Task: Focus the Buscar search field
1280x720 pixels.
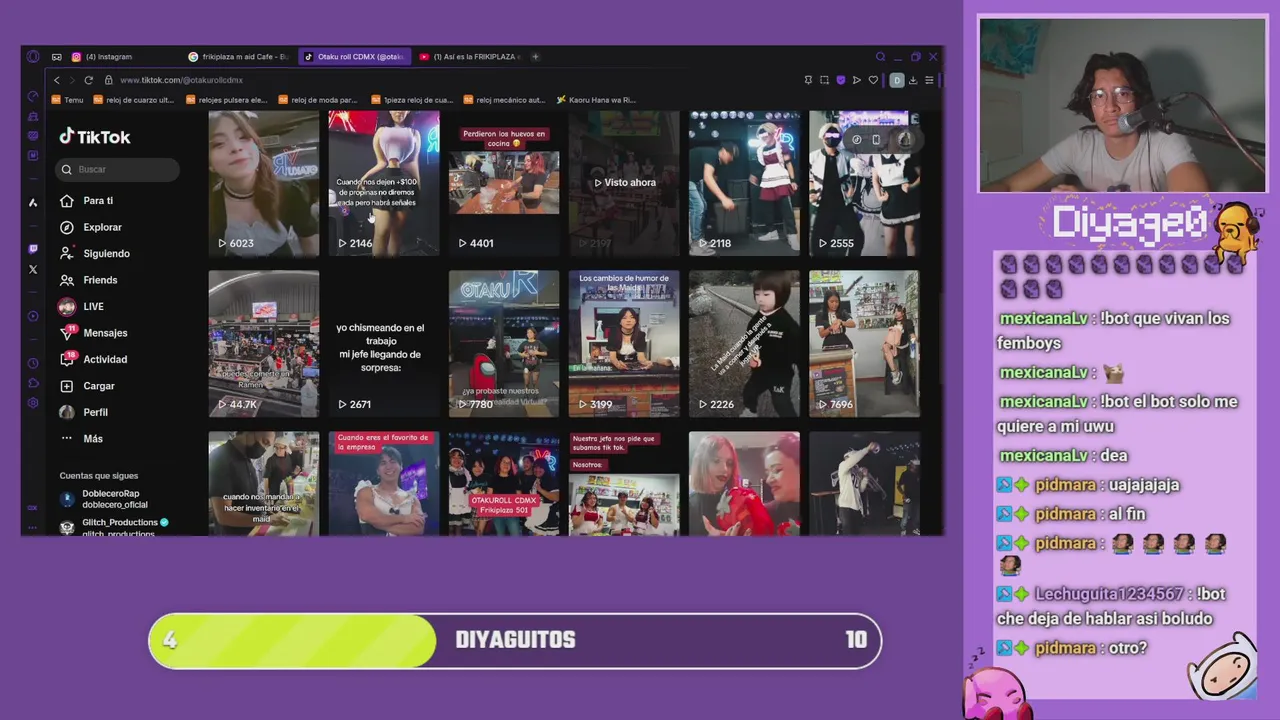Action: pos(118,169)
